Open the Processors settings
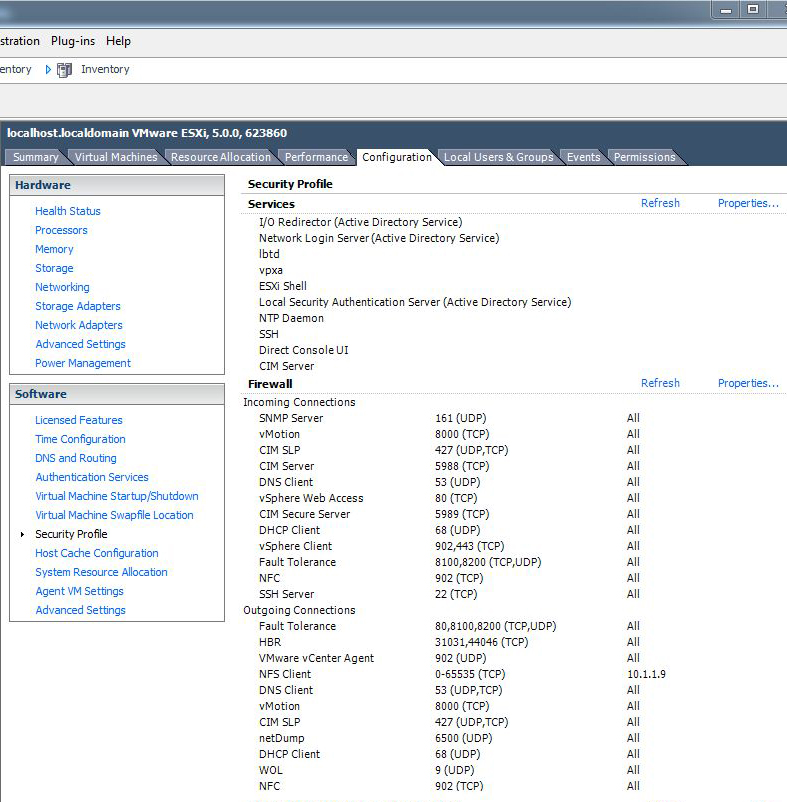This screenshot has height=802, width=787. (x=61, y=230)
